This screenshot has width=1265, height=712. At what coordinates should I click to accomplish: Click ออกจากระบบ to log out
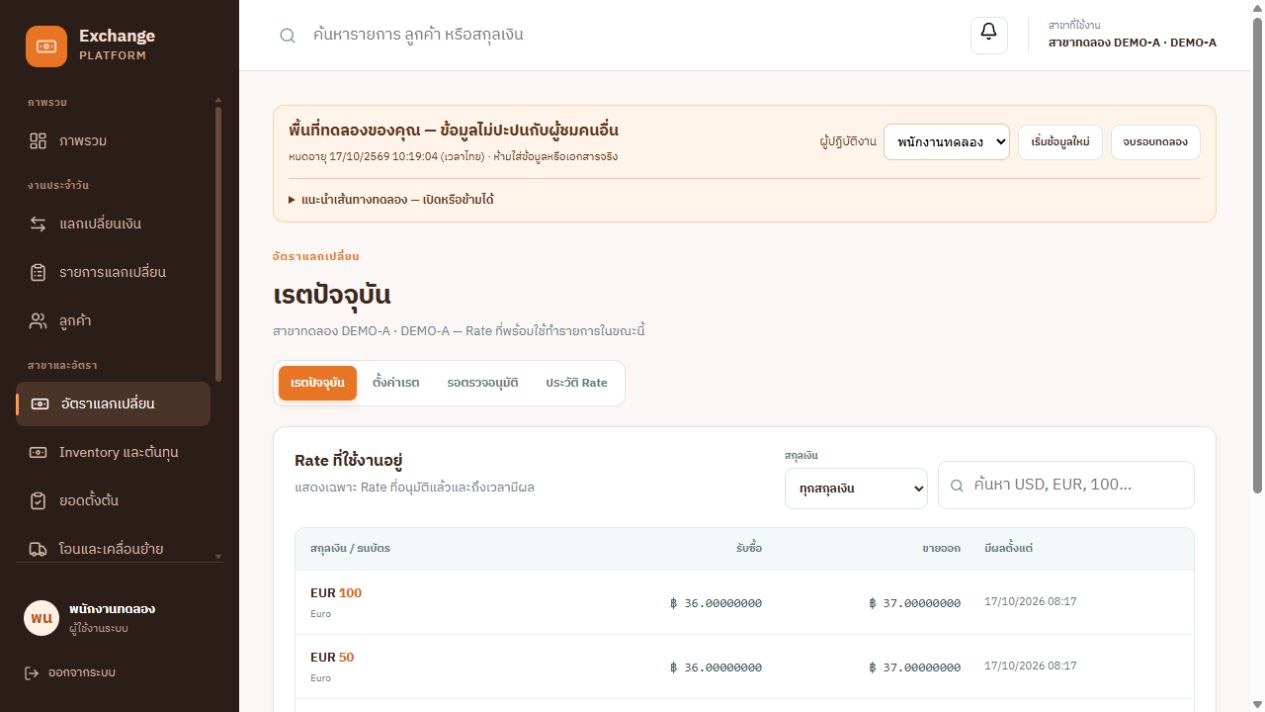(x=70, y=673)
